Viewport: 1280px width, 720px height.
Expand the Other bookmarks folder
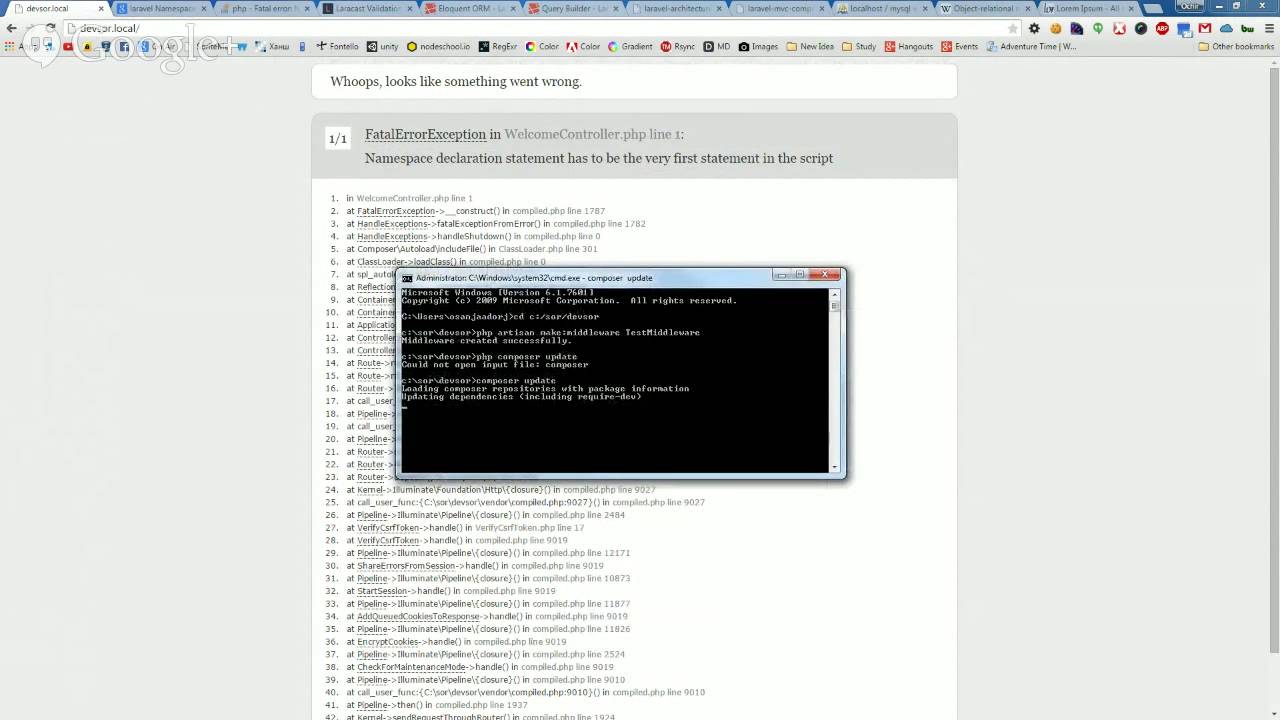(x=1235, y=46)
